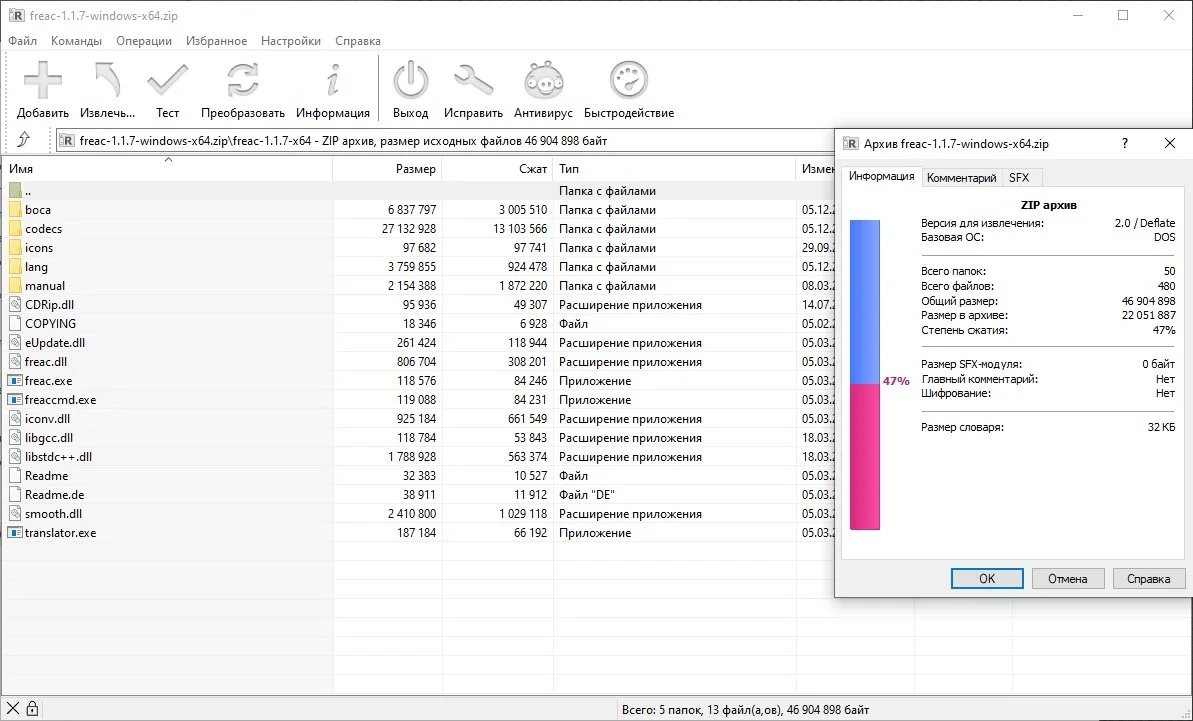Image resolution: width=1193 pixels, height=721 pixels.
Task: Select the translator.exe file icon
Action: (x=15, y=532)
